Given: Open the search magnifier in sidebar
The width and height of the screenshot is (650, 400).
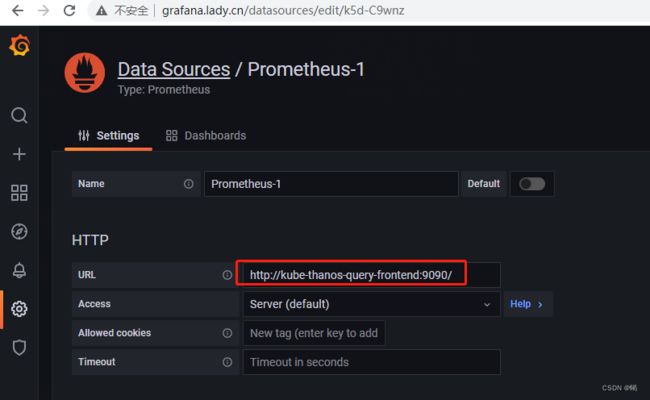Looking at the screenshot, I should click(19, 115).
